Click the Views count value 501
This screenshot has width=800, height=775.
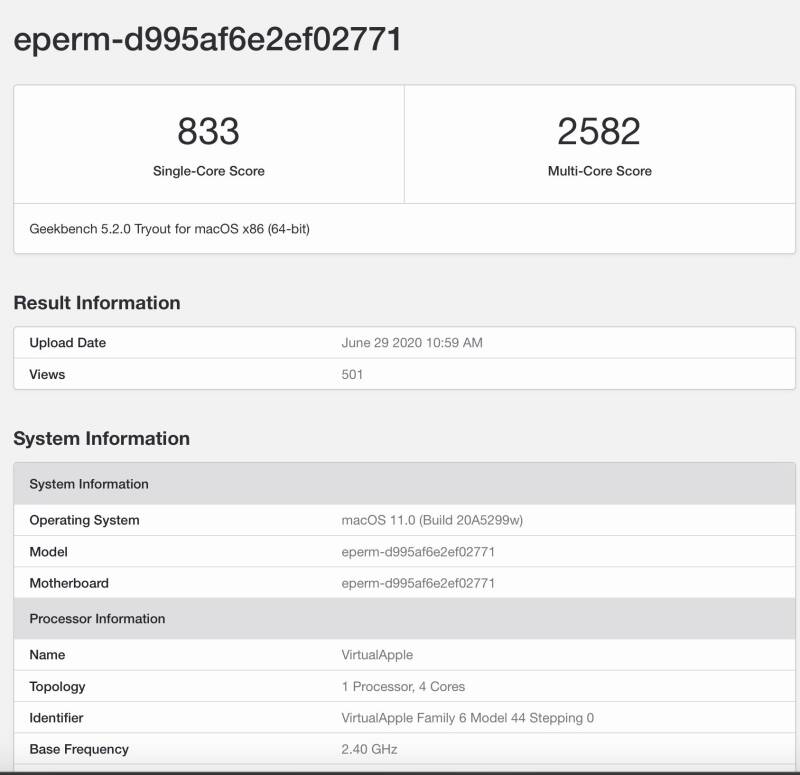point(352,374)
